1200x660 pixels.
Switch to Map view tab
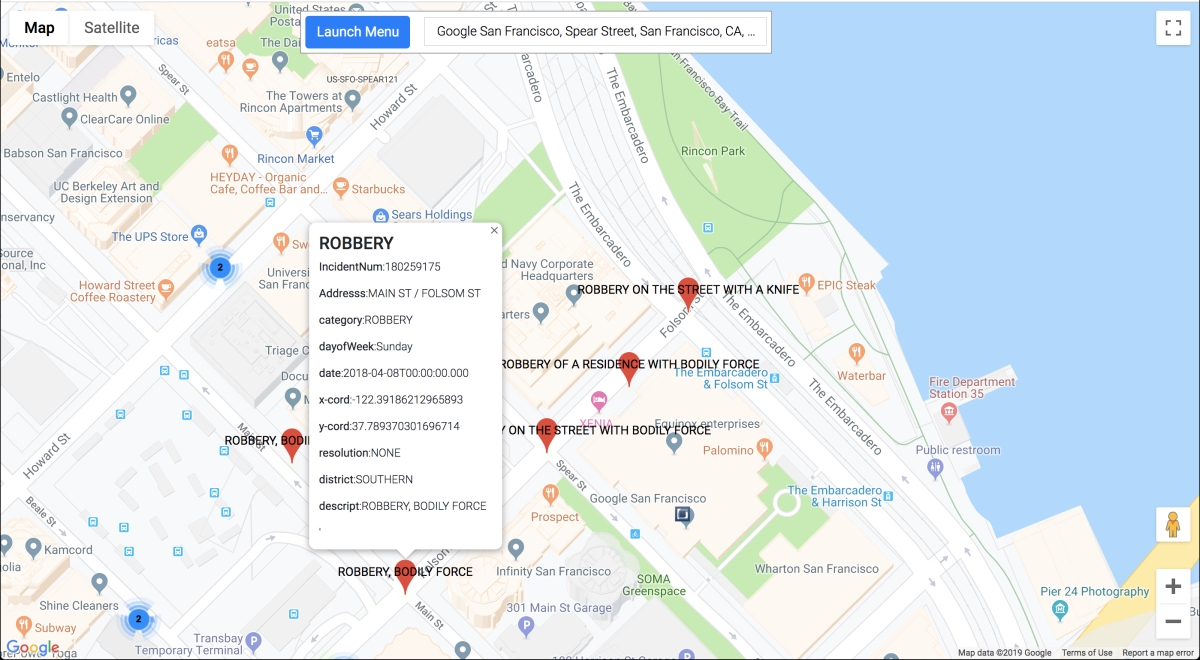(x=39, y=28)
